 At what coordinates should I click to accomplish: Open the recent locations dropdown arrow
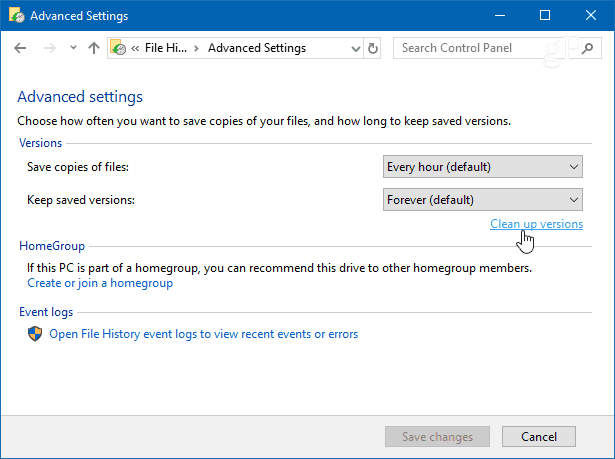(x=72, y=48)
